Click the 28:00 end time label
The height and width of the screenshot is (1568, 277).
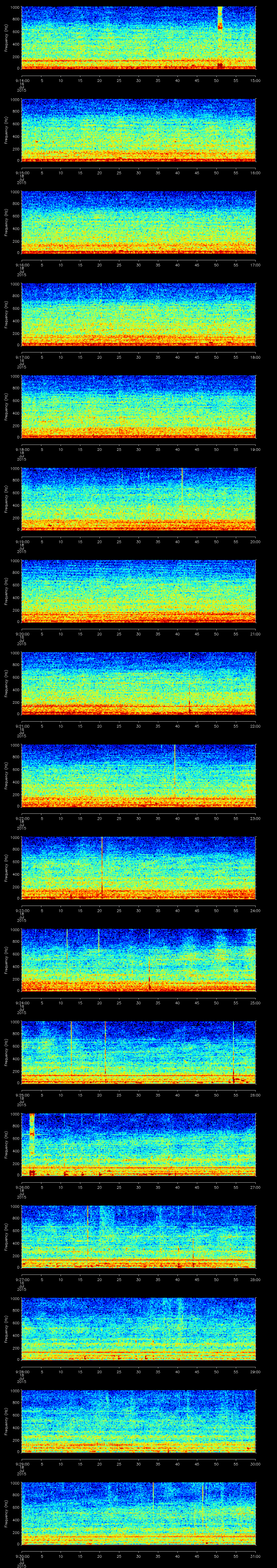[256, 1279]
